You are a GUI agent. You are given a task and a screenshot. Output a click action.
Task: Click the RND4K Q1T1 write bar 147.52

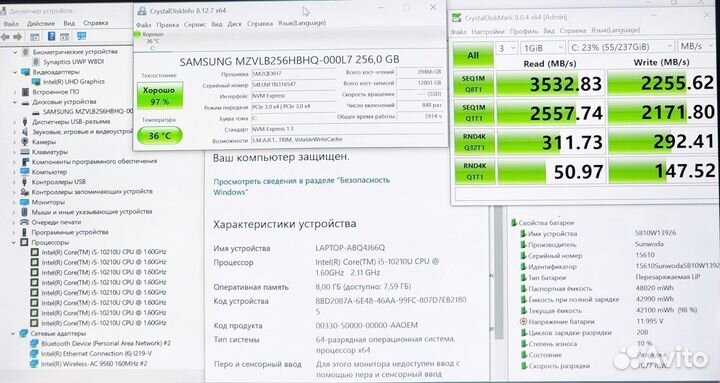point(662,171)
